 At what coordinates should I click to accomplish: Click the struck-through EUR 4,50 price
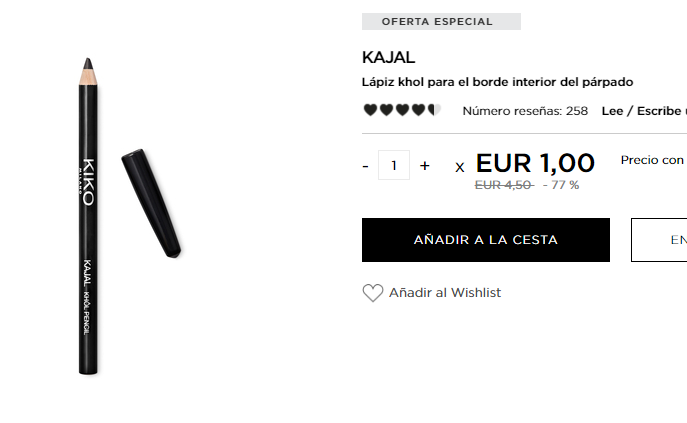[x=504, y=185]
